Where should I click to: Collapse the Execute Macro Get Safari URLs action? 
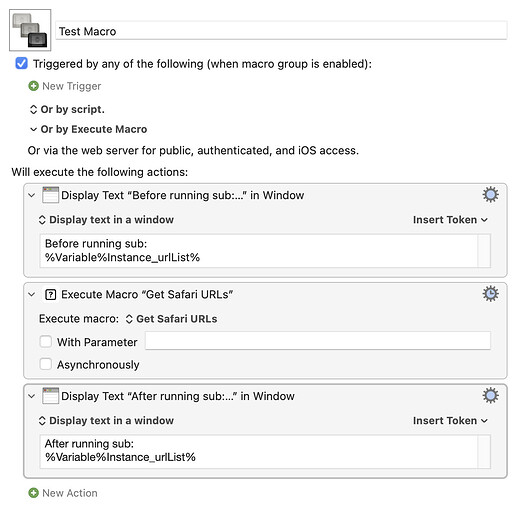32,294
